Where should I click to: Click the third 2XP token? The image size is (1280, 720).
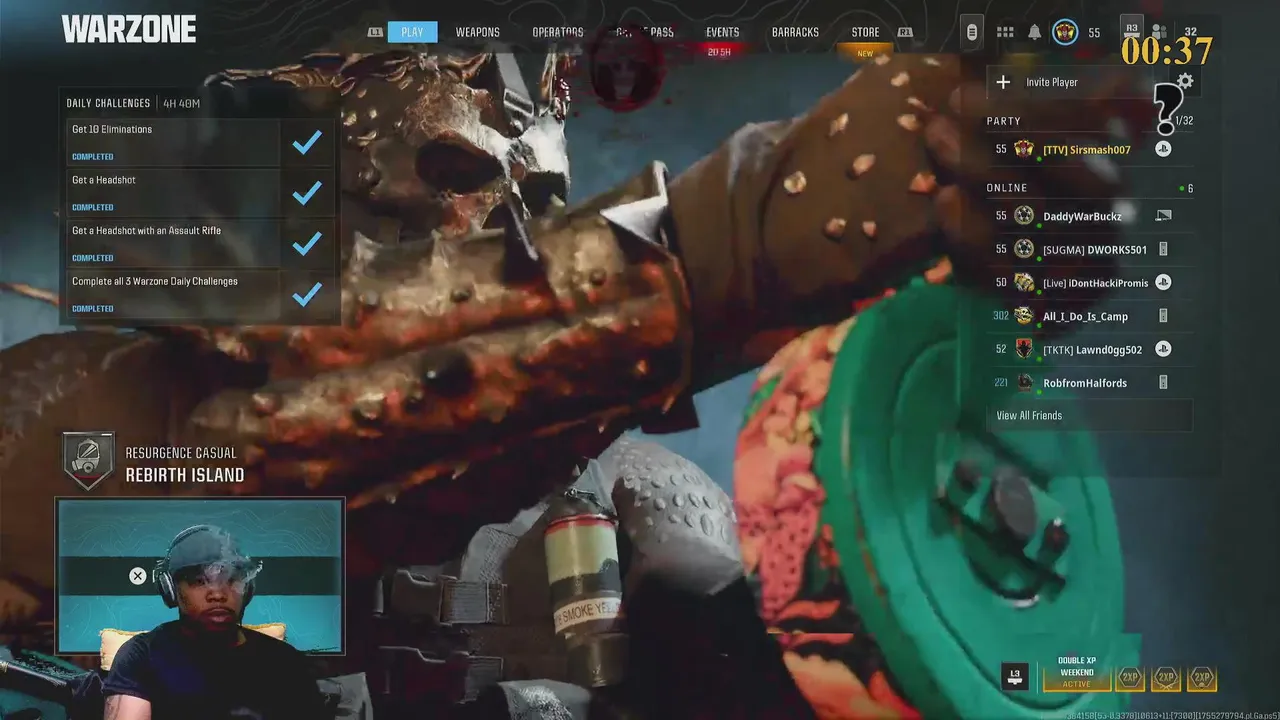click(x=1202, y=678)
